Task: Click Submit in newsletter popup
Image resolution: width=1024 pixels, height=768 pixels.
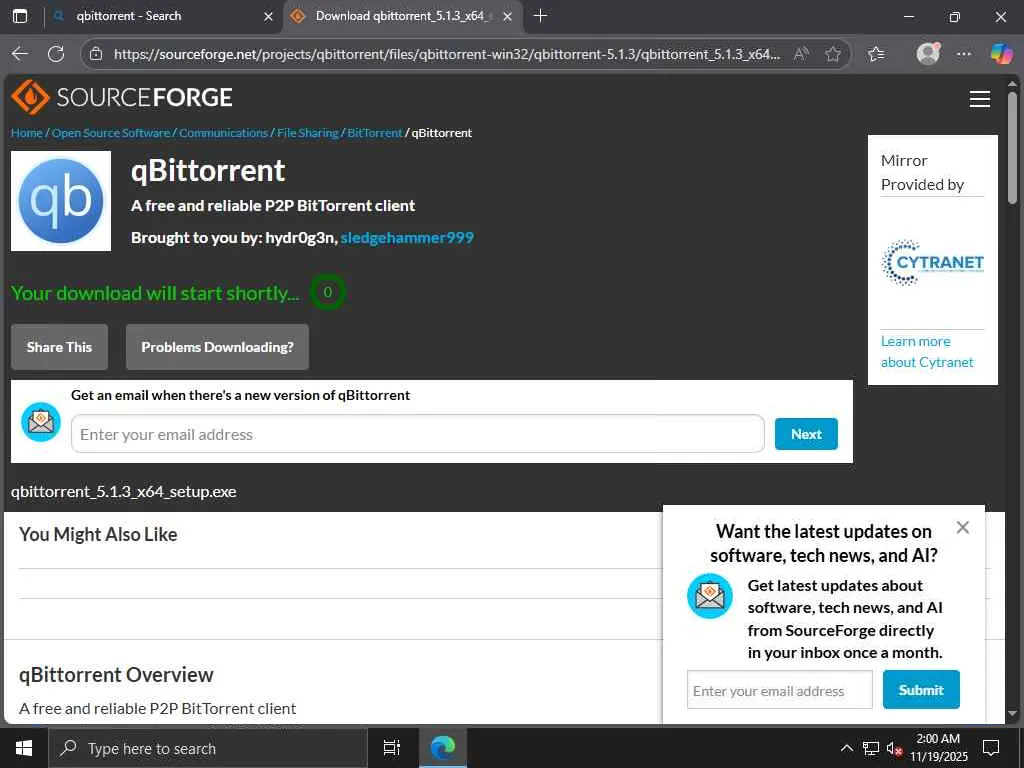Action: pos(921,690)
